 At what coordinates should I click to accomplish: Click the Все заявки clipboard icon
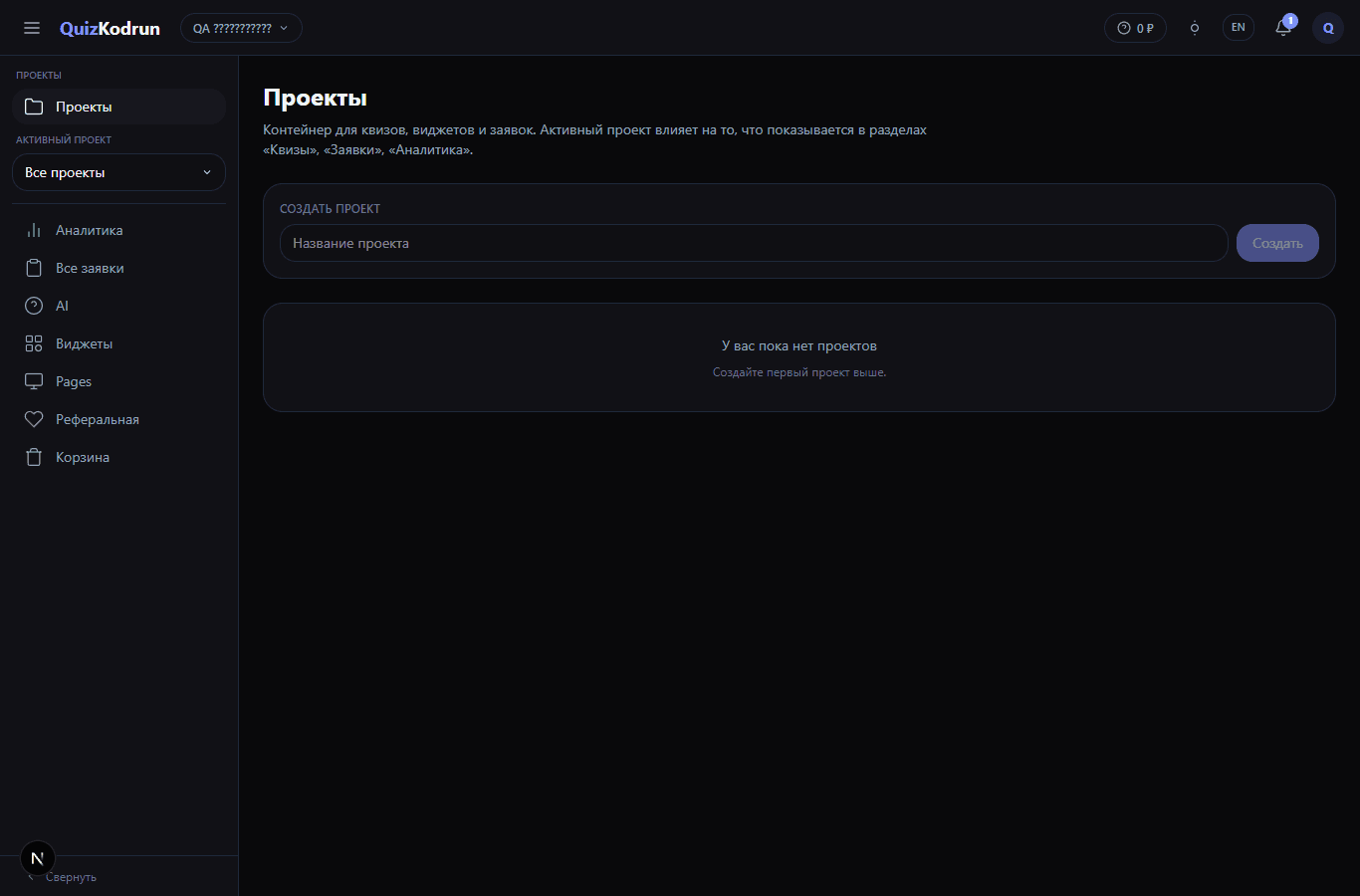point(34,268)
